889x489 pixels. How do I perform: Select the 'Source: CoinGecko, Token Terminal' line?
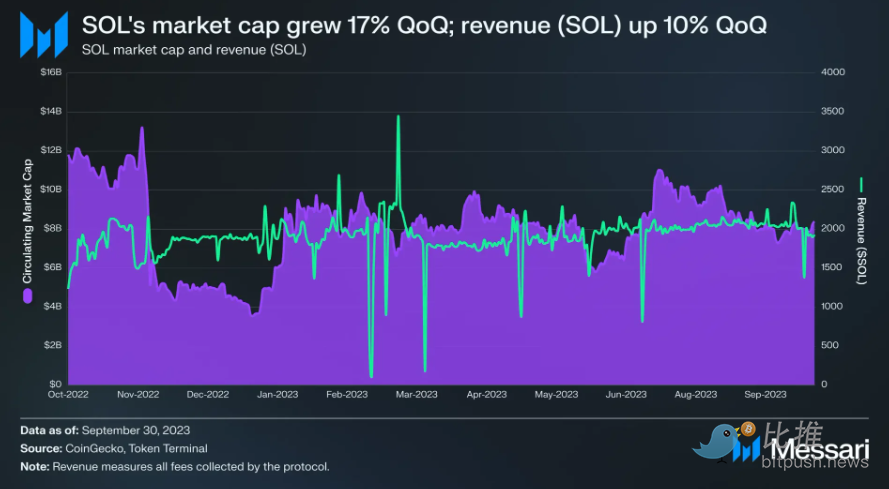pyautogui.click(x=114, y=448)
